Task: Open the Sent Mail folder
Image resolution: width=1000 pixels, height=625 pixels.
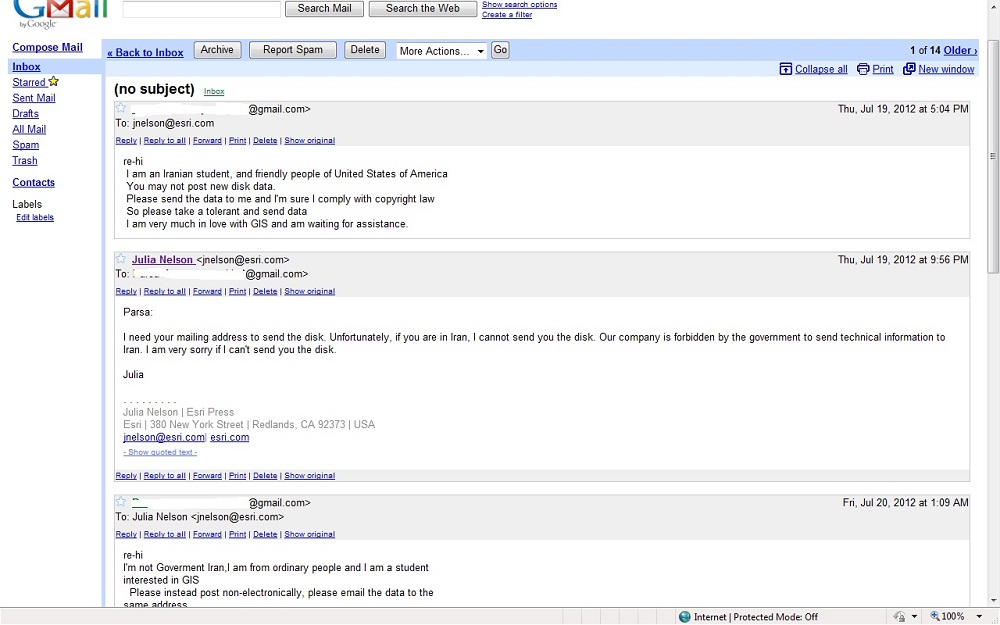Action: click(34, 98)
